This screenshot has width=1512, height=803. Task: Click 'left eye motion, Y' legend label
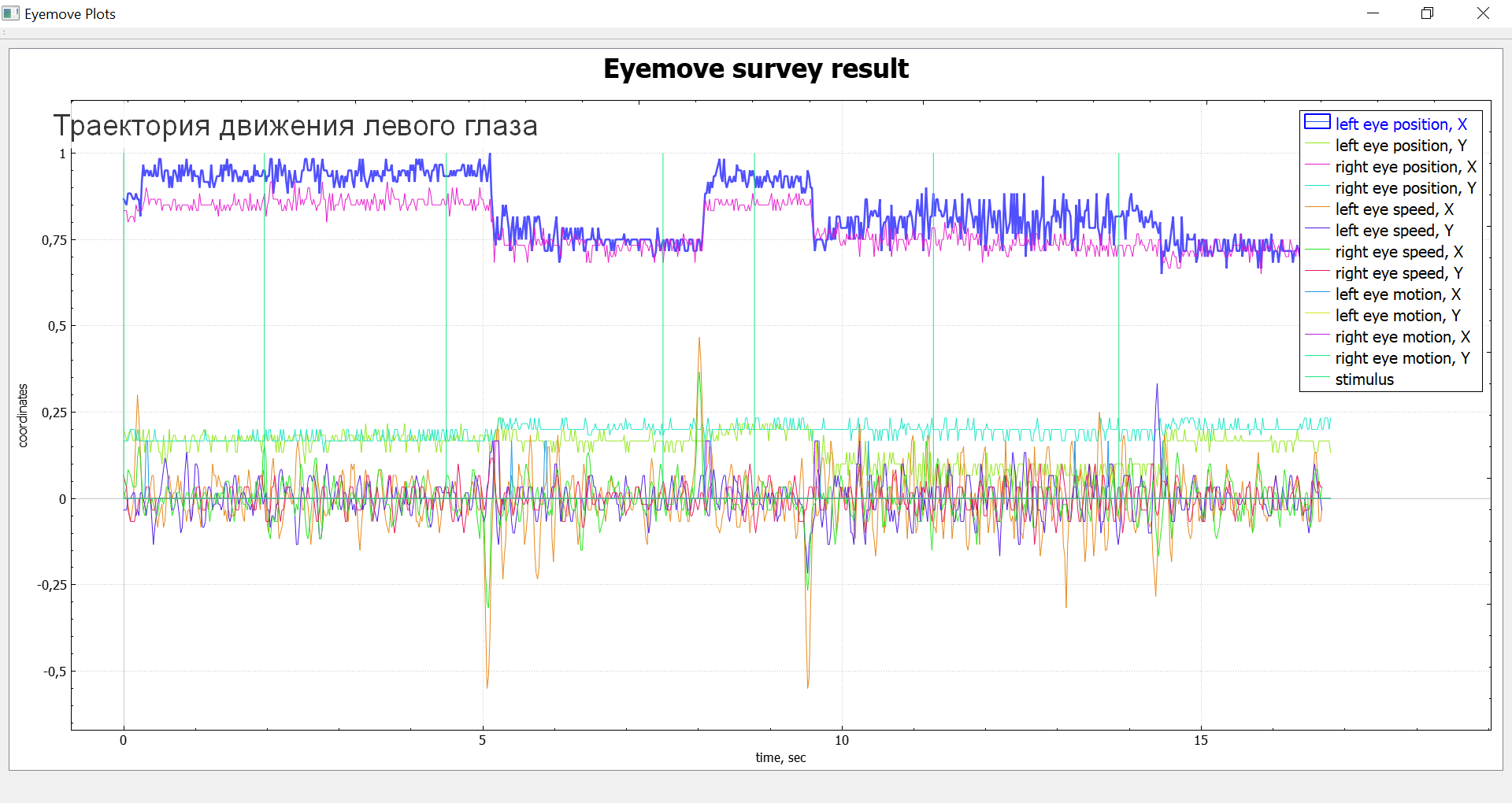tap(1398, 316)
